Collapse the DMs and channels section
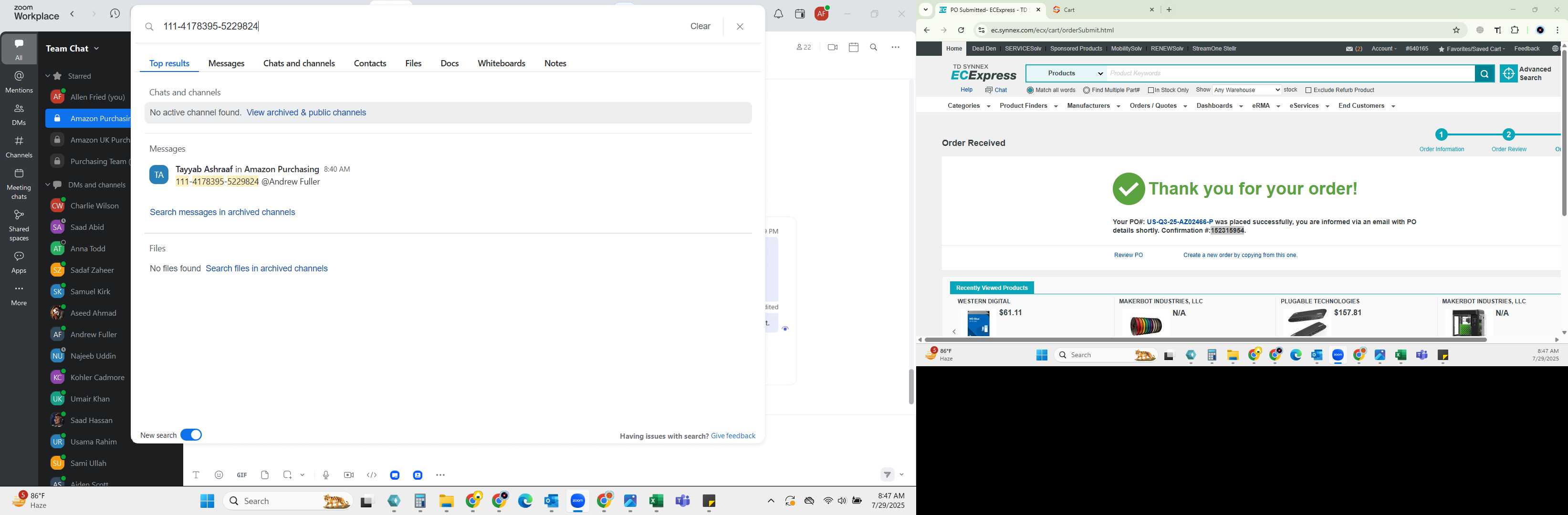Image resolution: width=1568 pixels, height=515 pixels. coord(47,185)
